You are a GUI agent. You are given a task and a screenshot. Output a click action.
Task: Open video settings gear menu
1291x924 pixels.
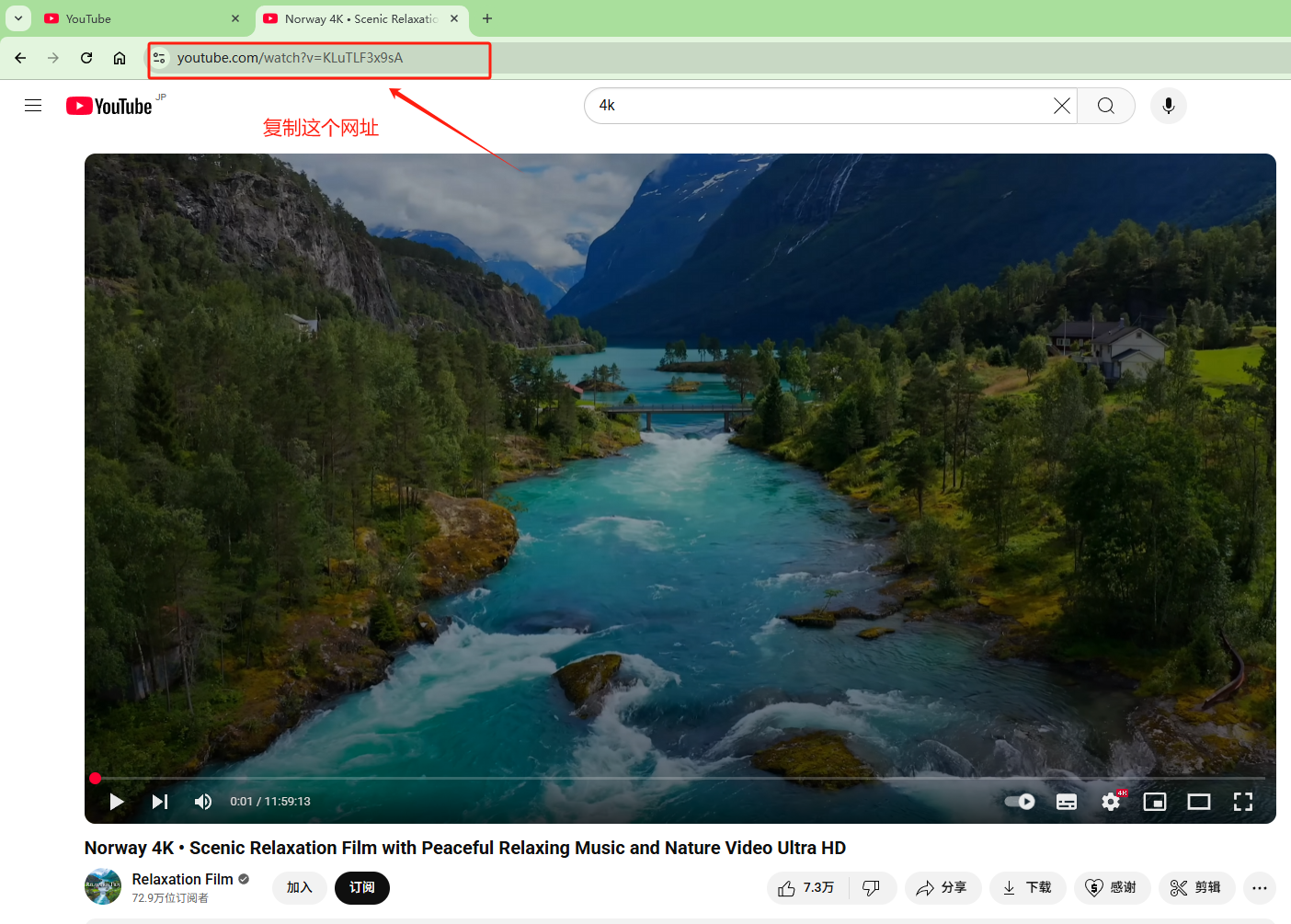point(1111,802)
